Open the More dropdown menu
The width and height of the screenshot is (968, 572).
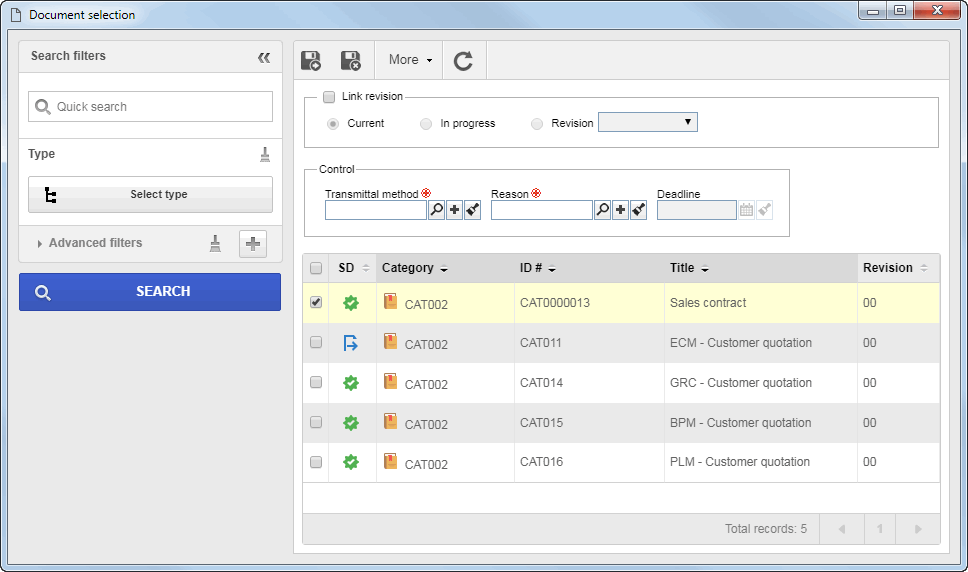coord(410,60)
